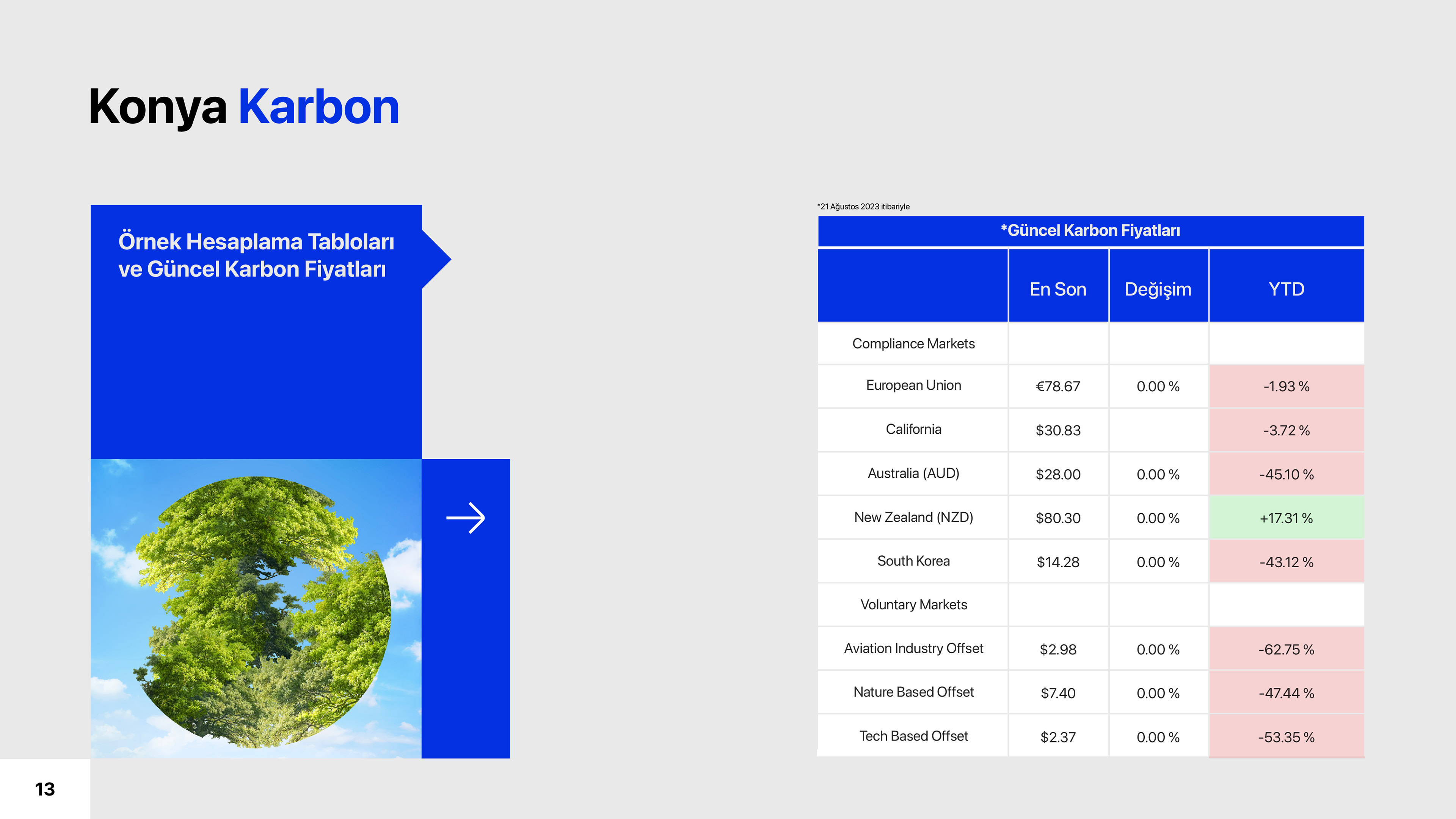Select the Aviation Industry Offset row label

pyautogui.click(x=913, y=648)
